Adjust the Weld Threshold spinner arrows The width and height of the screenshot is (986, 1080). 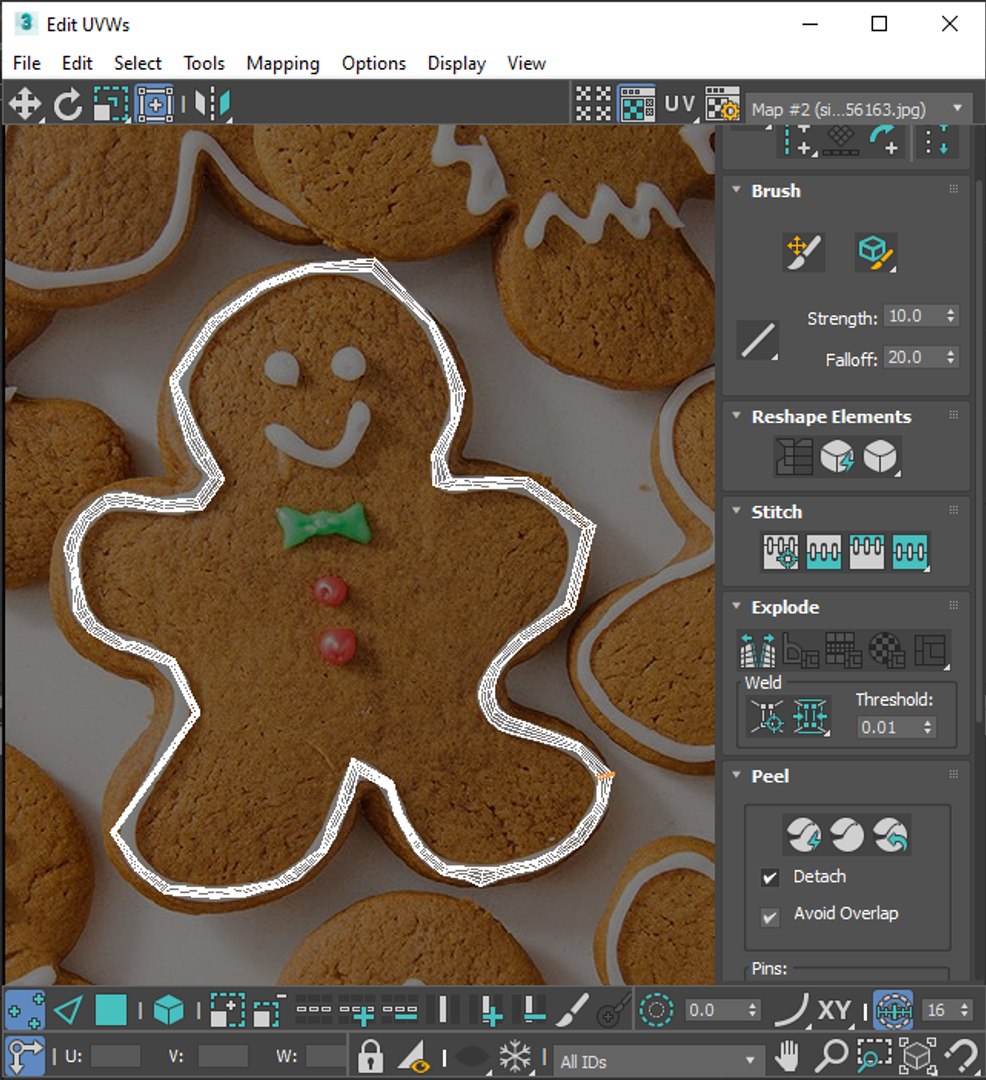tap(927, 727)
